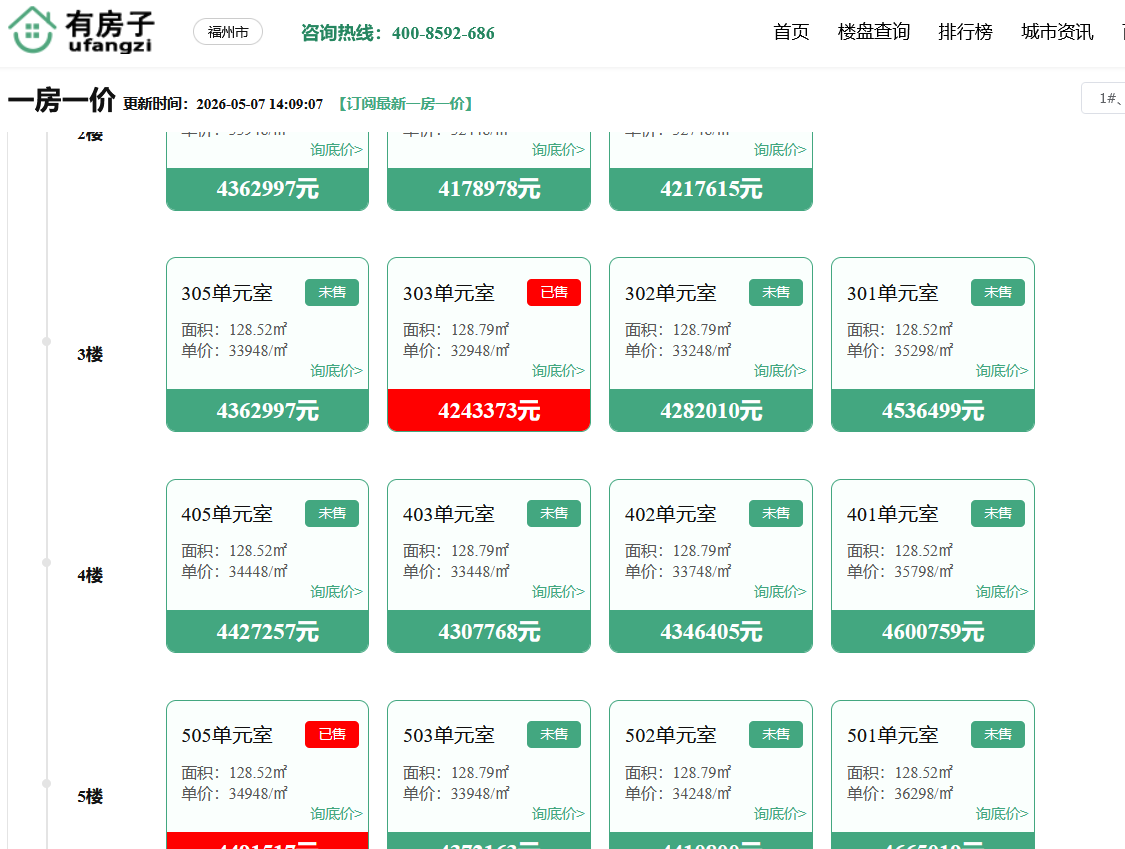Click 询底价 link on unit 403

pos(558,592)
